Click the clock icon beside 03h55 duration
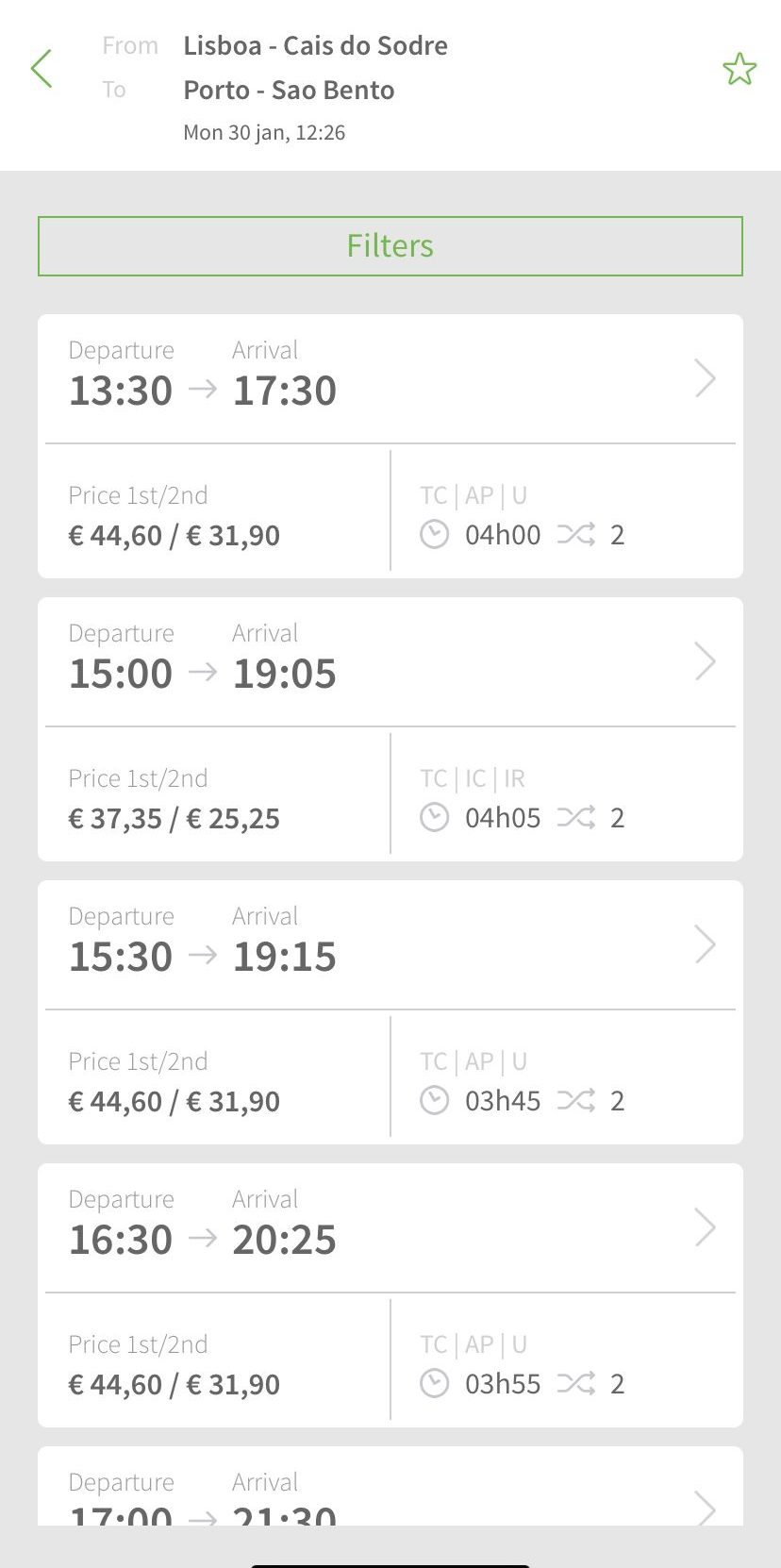 tap(434, 1384)
